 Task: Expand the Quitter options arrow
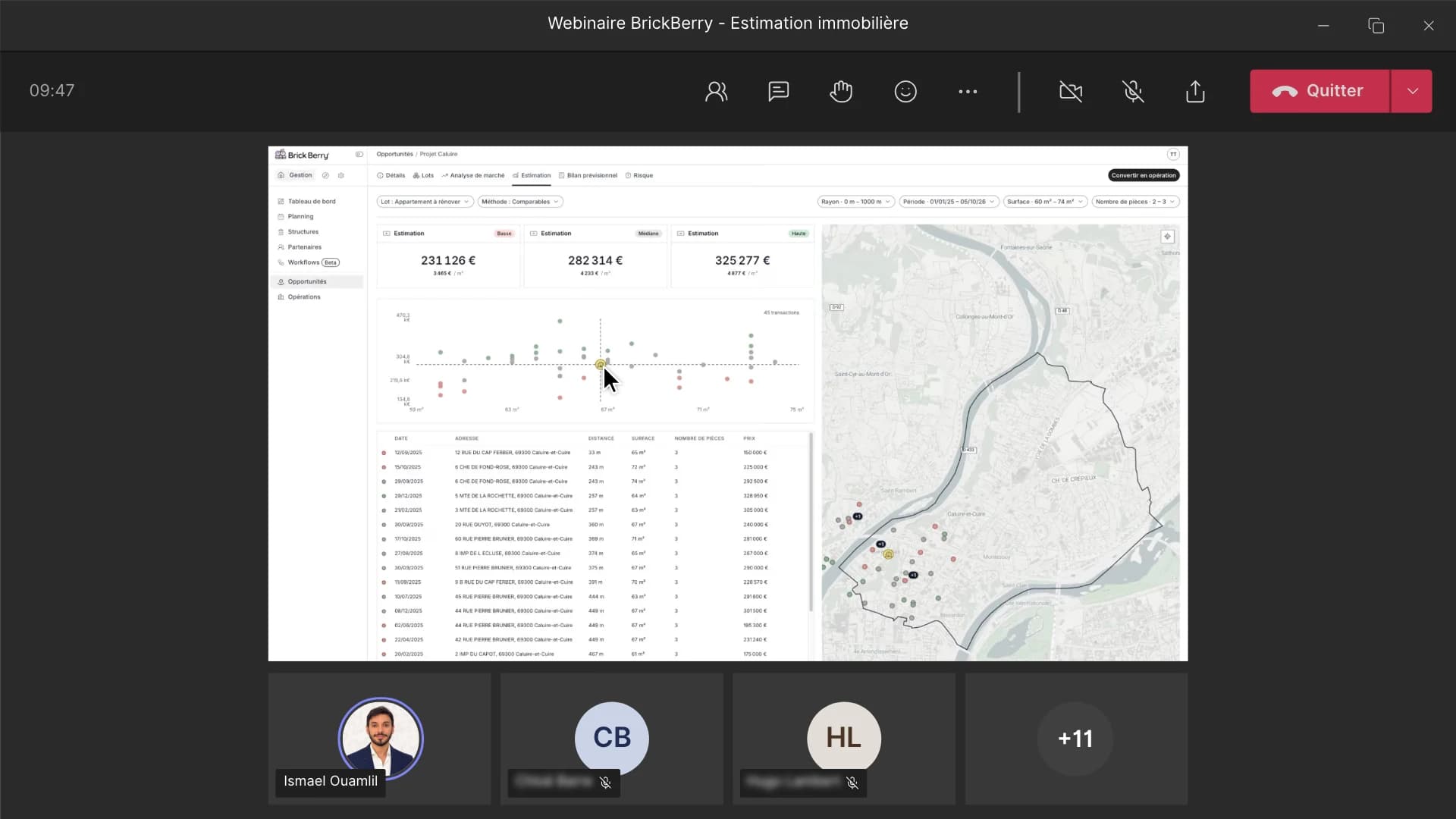click(1412, 91)
